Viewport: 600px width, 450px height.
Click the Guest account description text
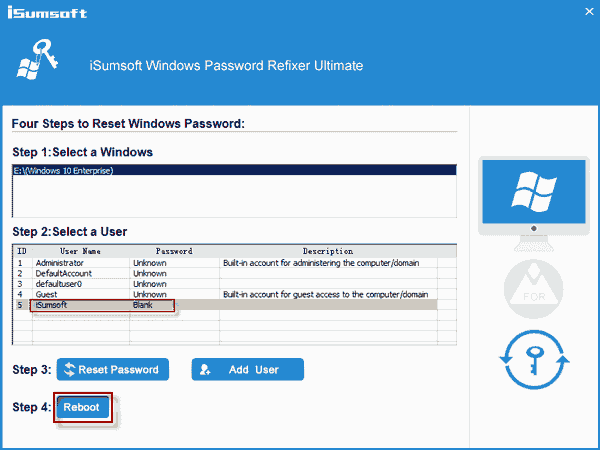click(x=325, y=294)
